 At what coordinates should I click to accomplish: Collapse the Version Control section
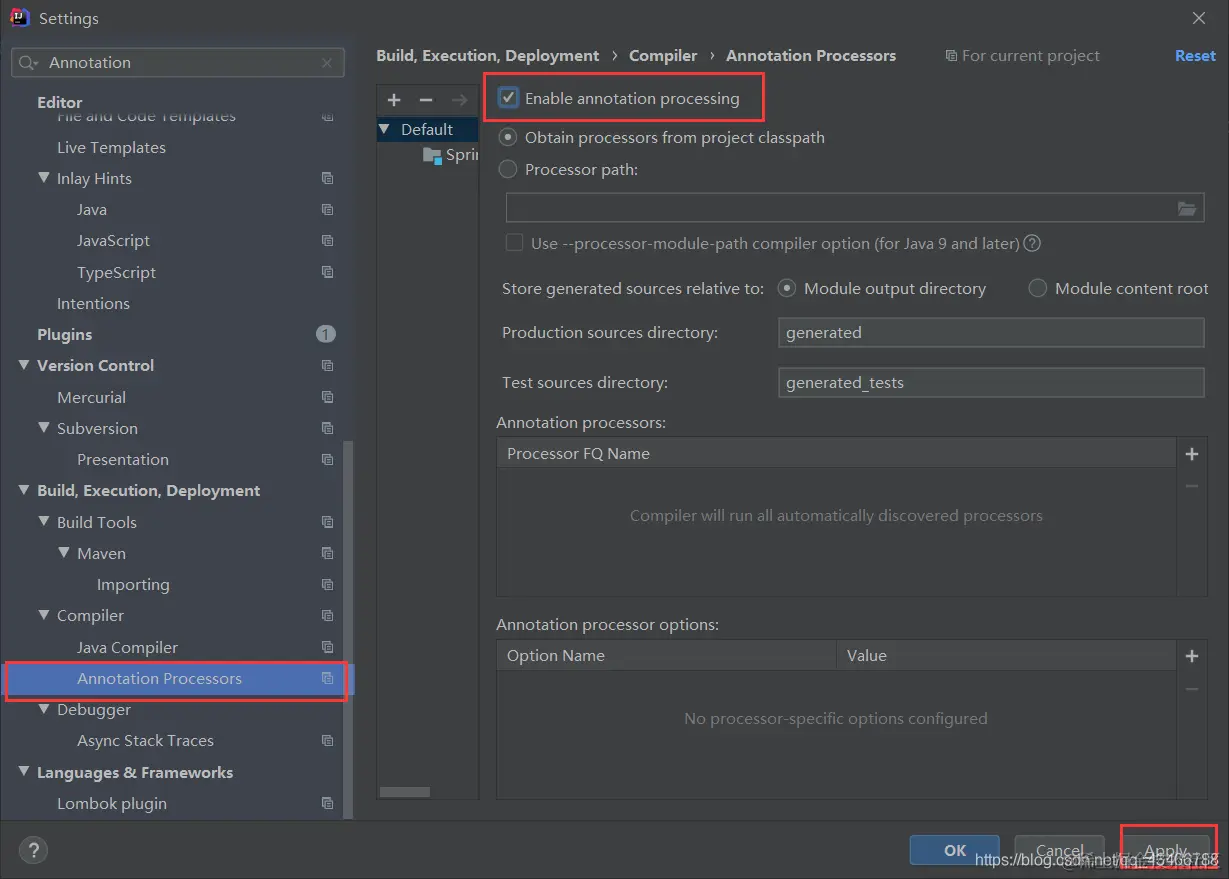click(x=24, y=365)
